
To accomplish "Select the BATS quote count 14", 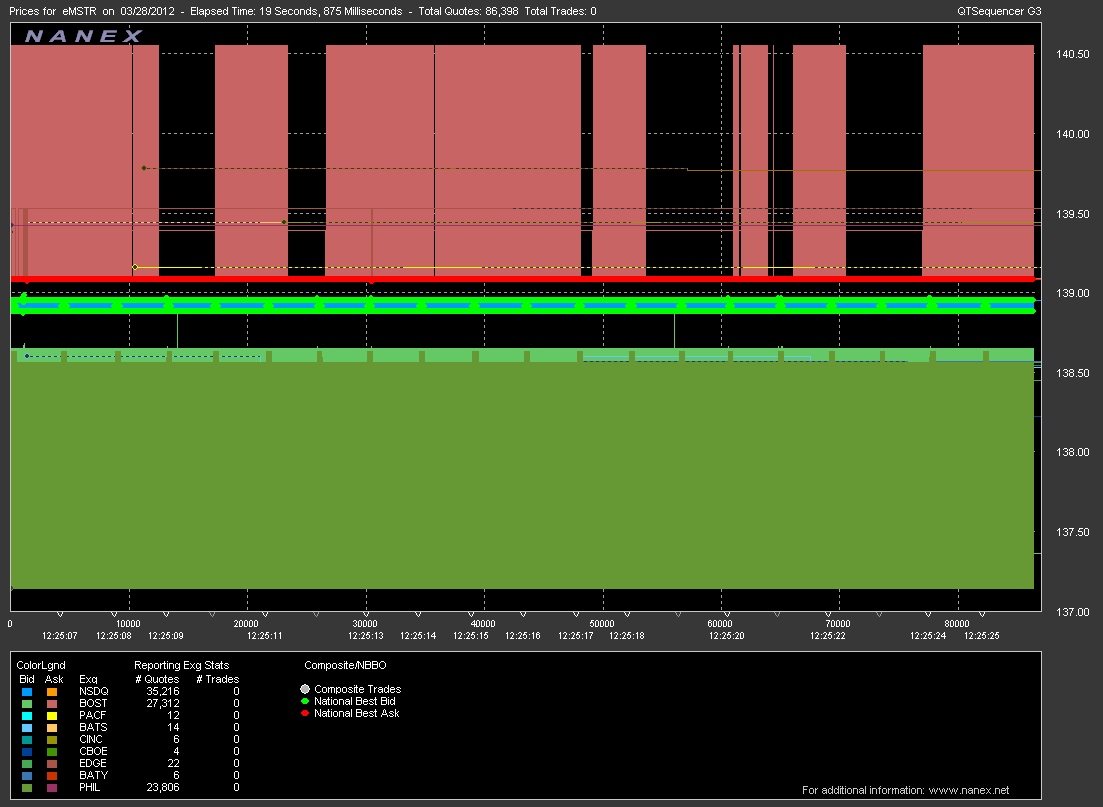I will tap(173, 727).
